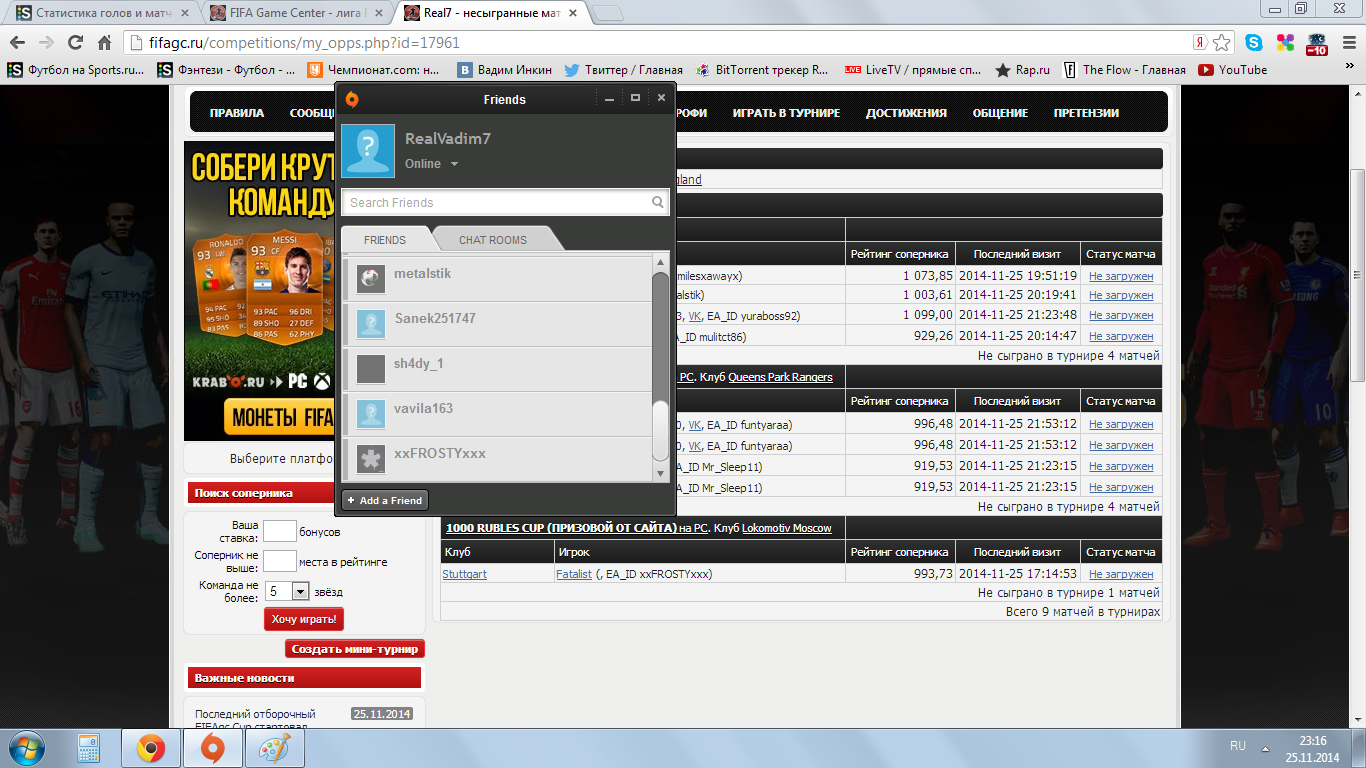Click Создать мини-турнир button
Viewport: 1366px width, 768px height.
(354, 649)
